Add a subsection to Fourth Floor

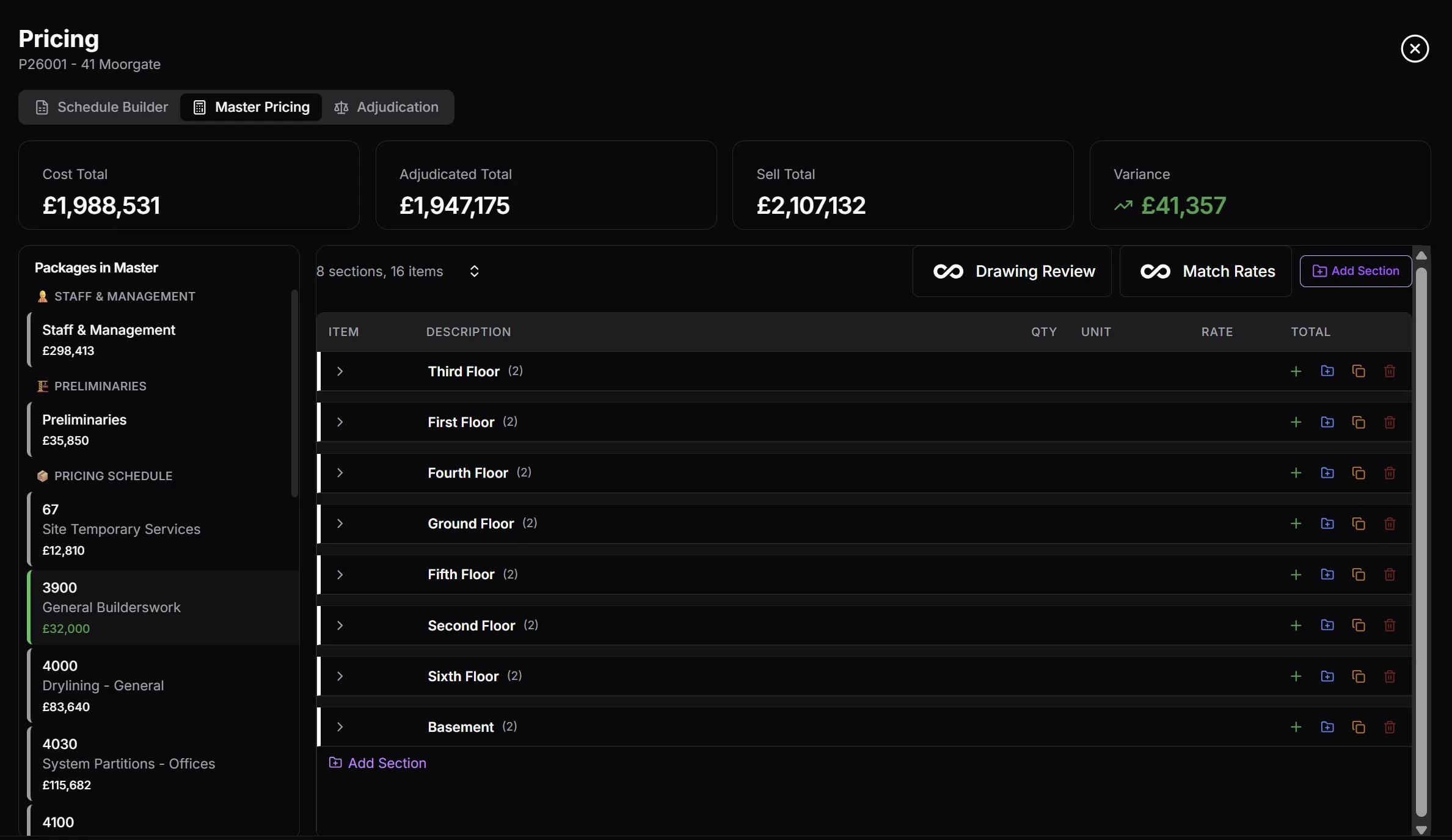pyautogui.click(x=1327, y=472)
